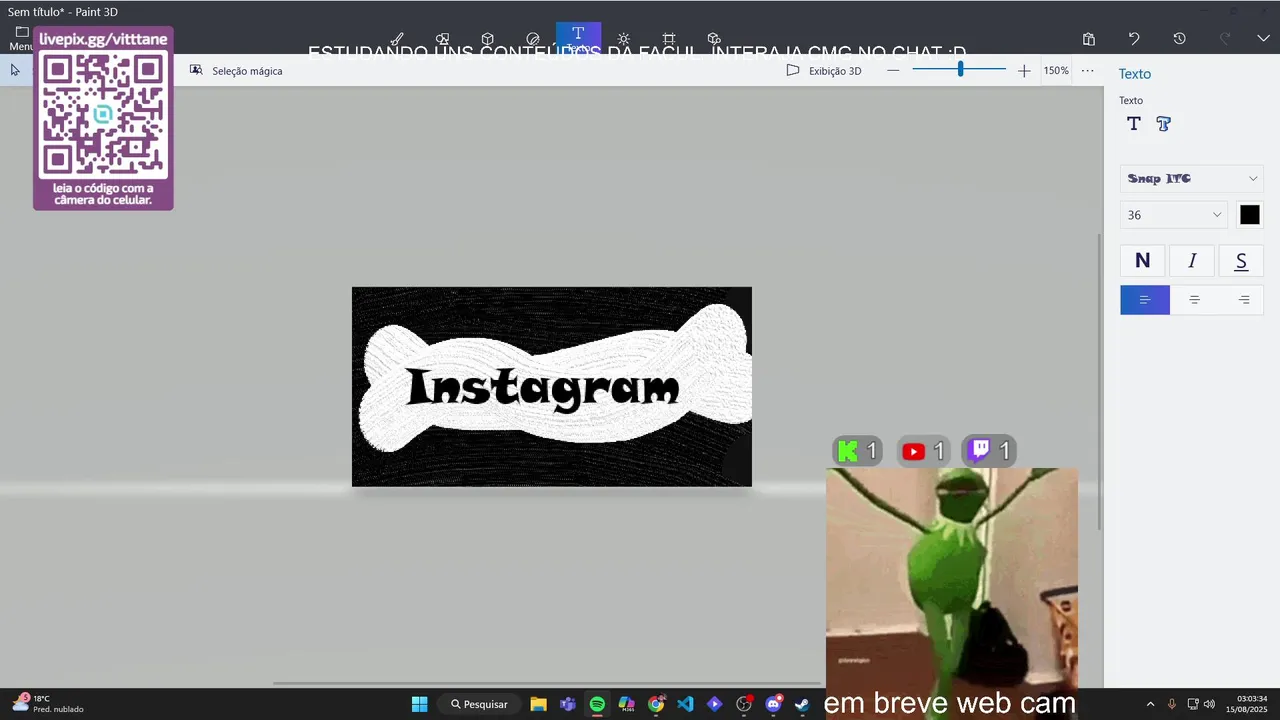
Task: Toggle italic formatting
Action: pyautogui.click(x=1192, y=261)
